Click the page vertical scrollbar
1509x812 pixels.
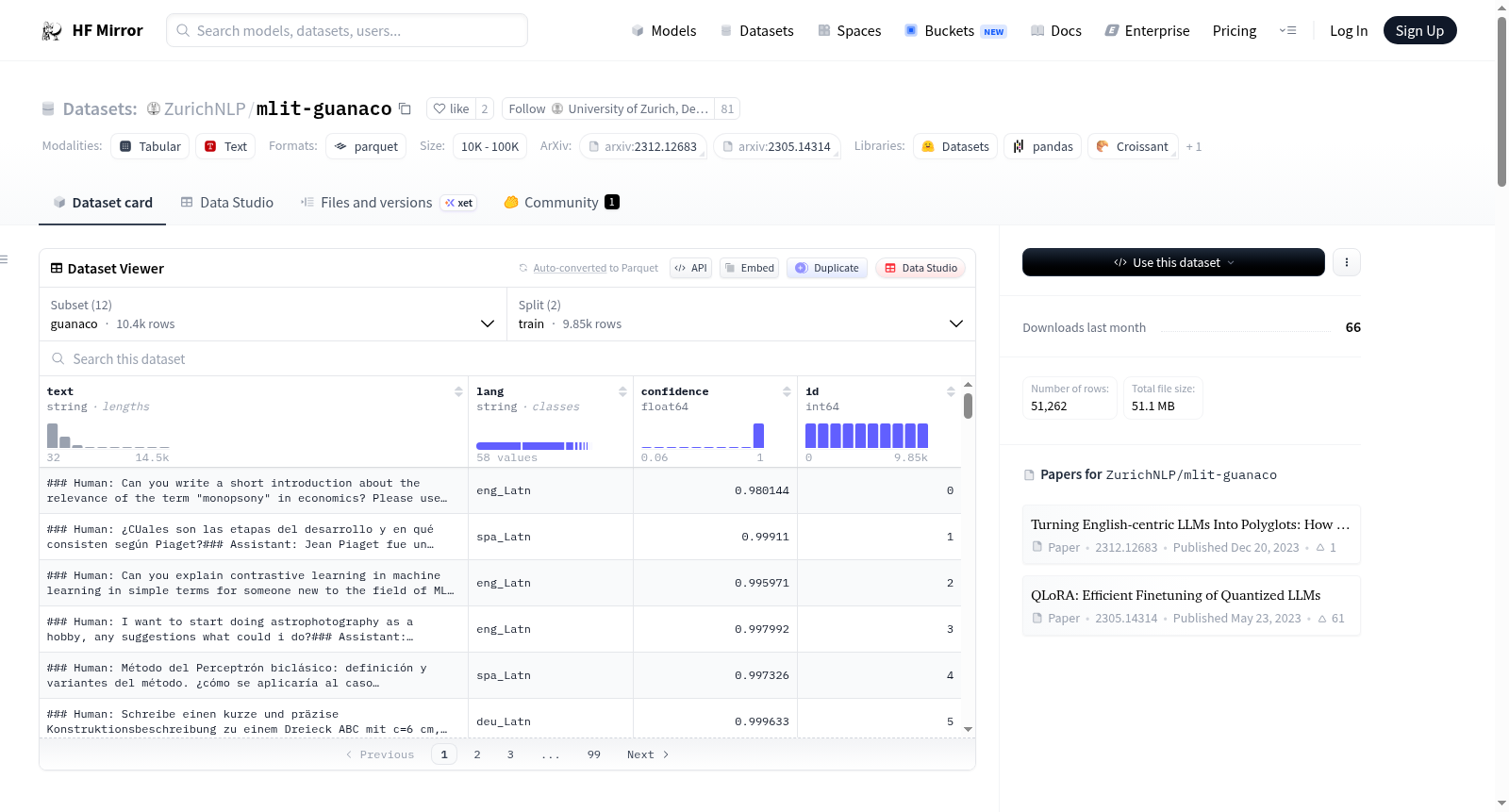[x=1501, y=102]
